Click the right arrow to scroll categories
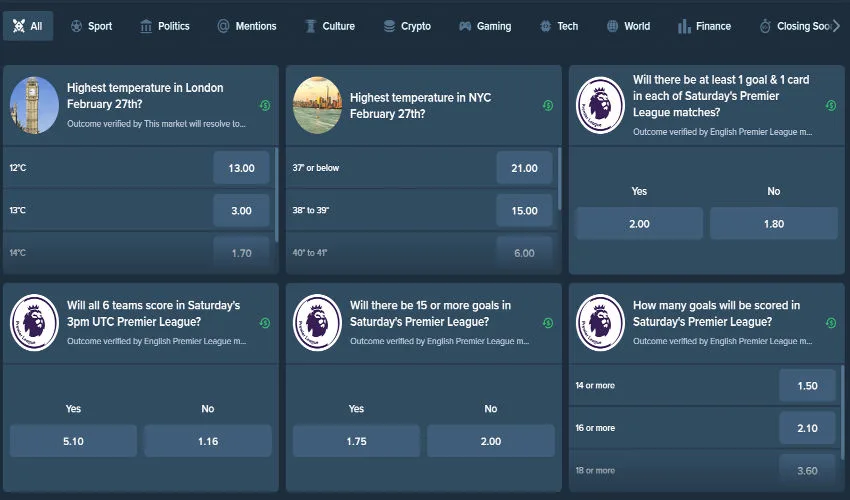The width and height of the screenshot is (850, 500). [836, 26]
